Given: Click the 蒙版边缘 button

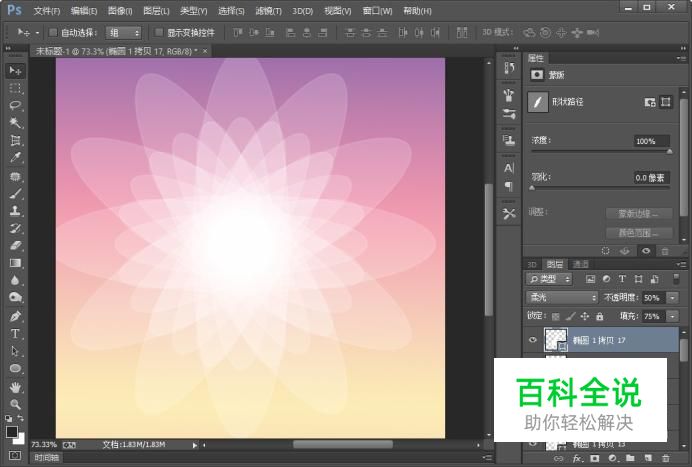Looking at the screenshot, I should (639, 214).
